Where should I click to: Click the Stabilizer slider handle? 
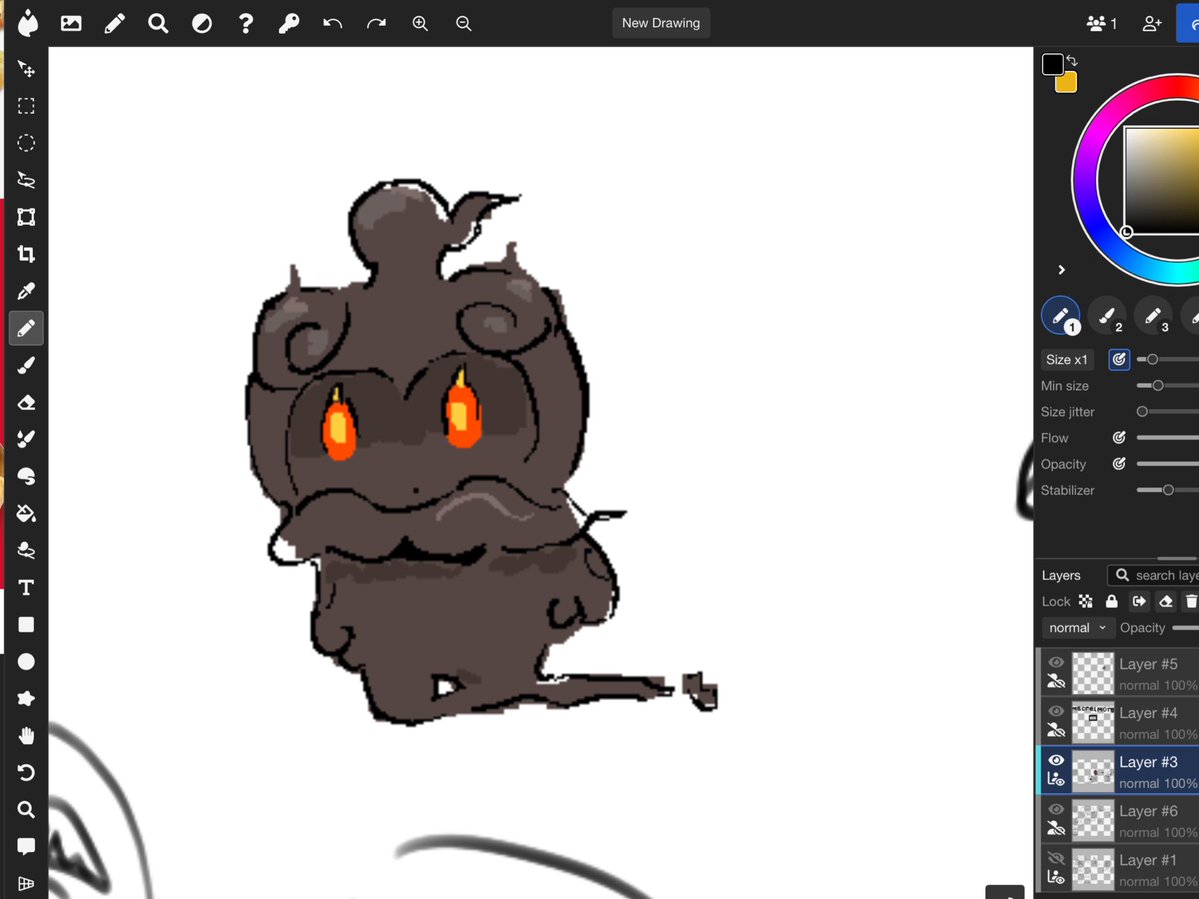pyautogui.click(x=1168, y=489)
